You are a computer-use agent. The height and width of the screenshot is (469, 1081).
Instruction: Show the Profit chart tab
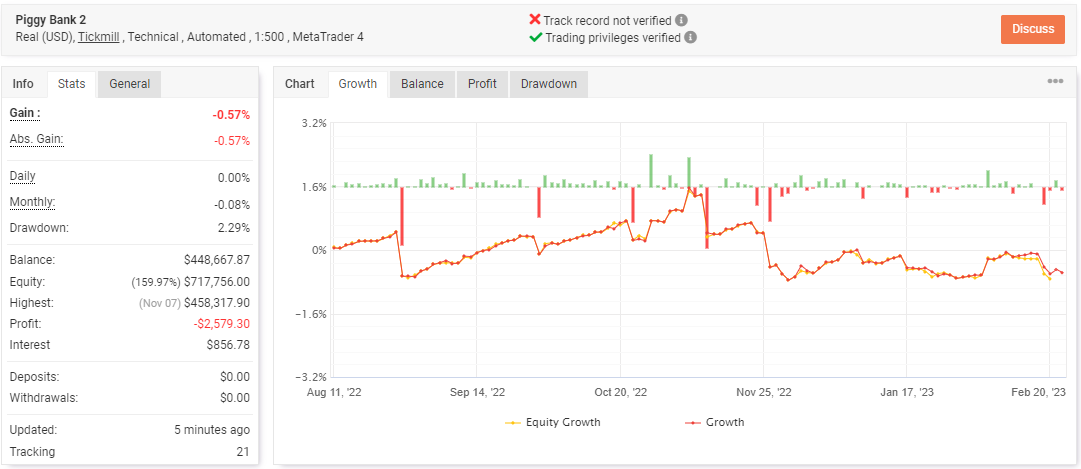coord(482,83)
